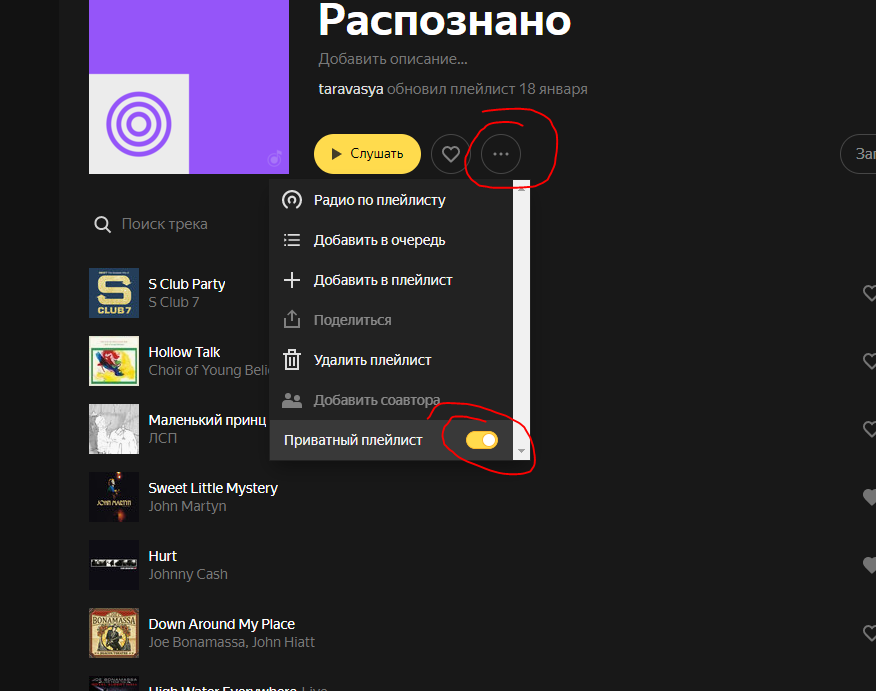This screenshot has width=876, height=691.
Task: Like the S Club Party track heart
Action: (x=868, y=293)
